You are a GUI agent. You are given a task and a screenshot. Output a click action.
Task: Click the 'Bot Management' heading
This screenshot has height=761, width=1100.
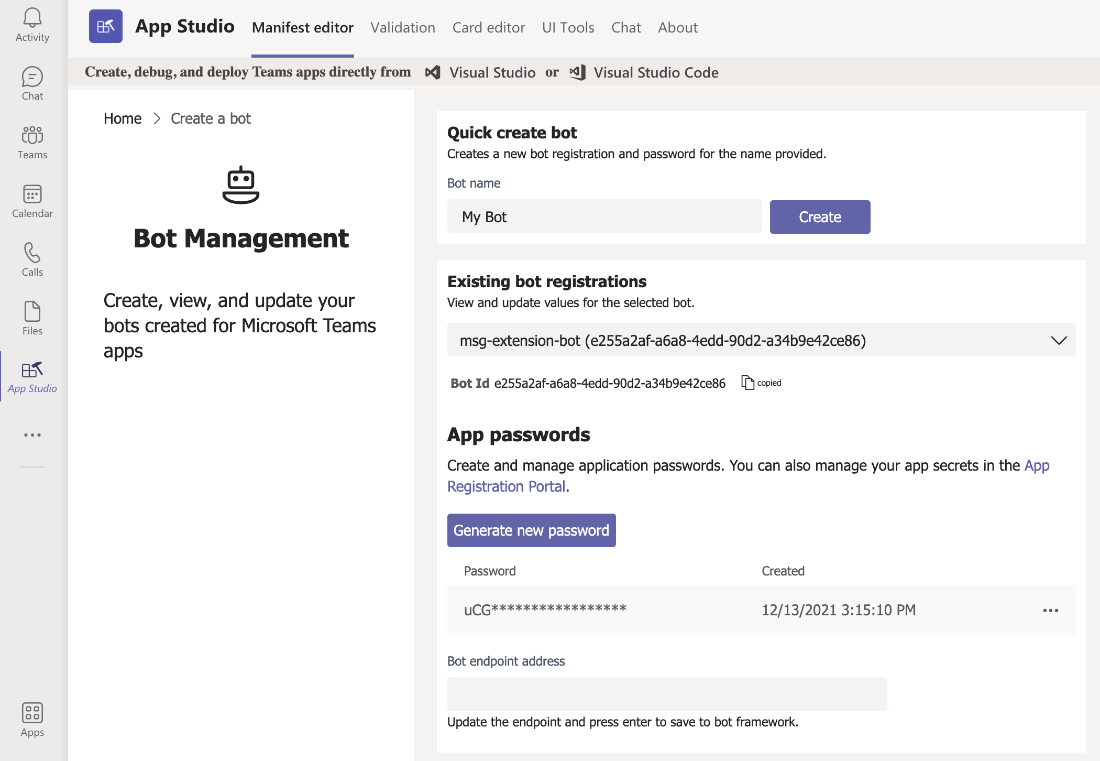click(x=241, y=238)
